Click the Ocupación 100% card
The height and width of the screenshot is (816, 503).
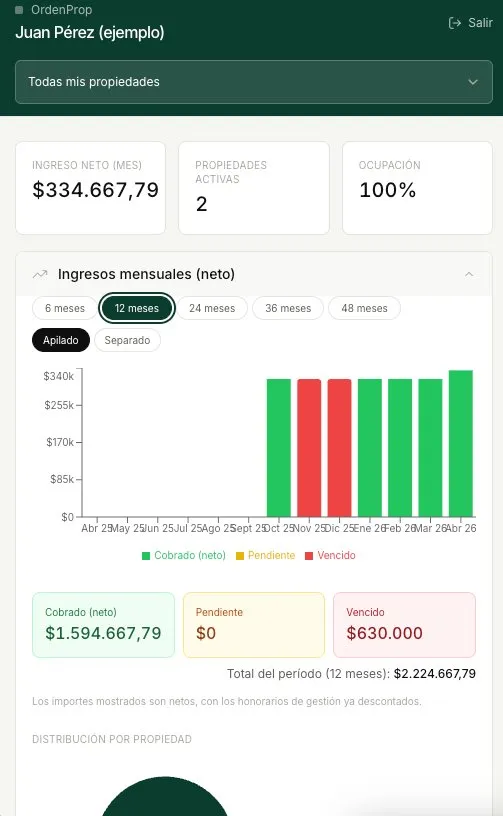(417, 188)
